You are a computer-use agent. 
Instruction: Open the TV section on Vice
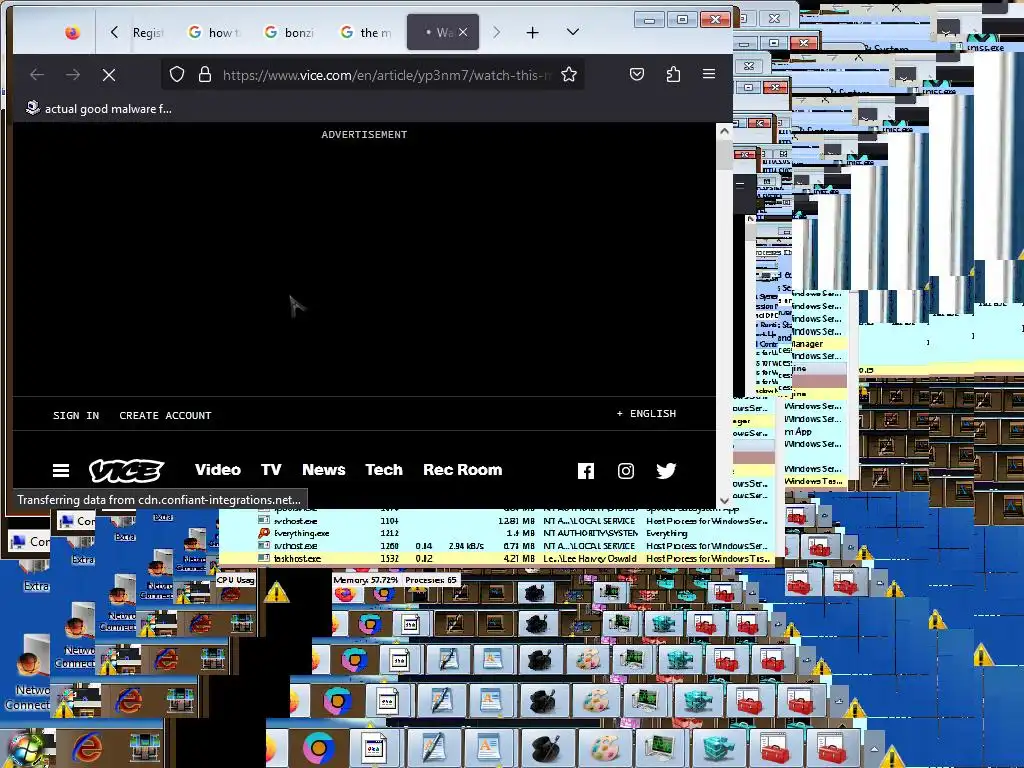click(x=271, y=470)
